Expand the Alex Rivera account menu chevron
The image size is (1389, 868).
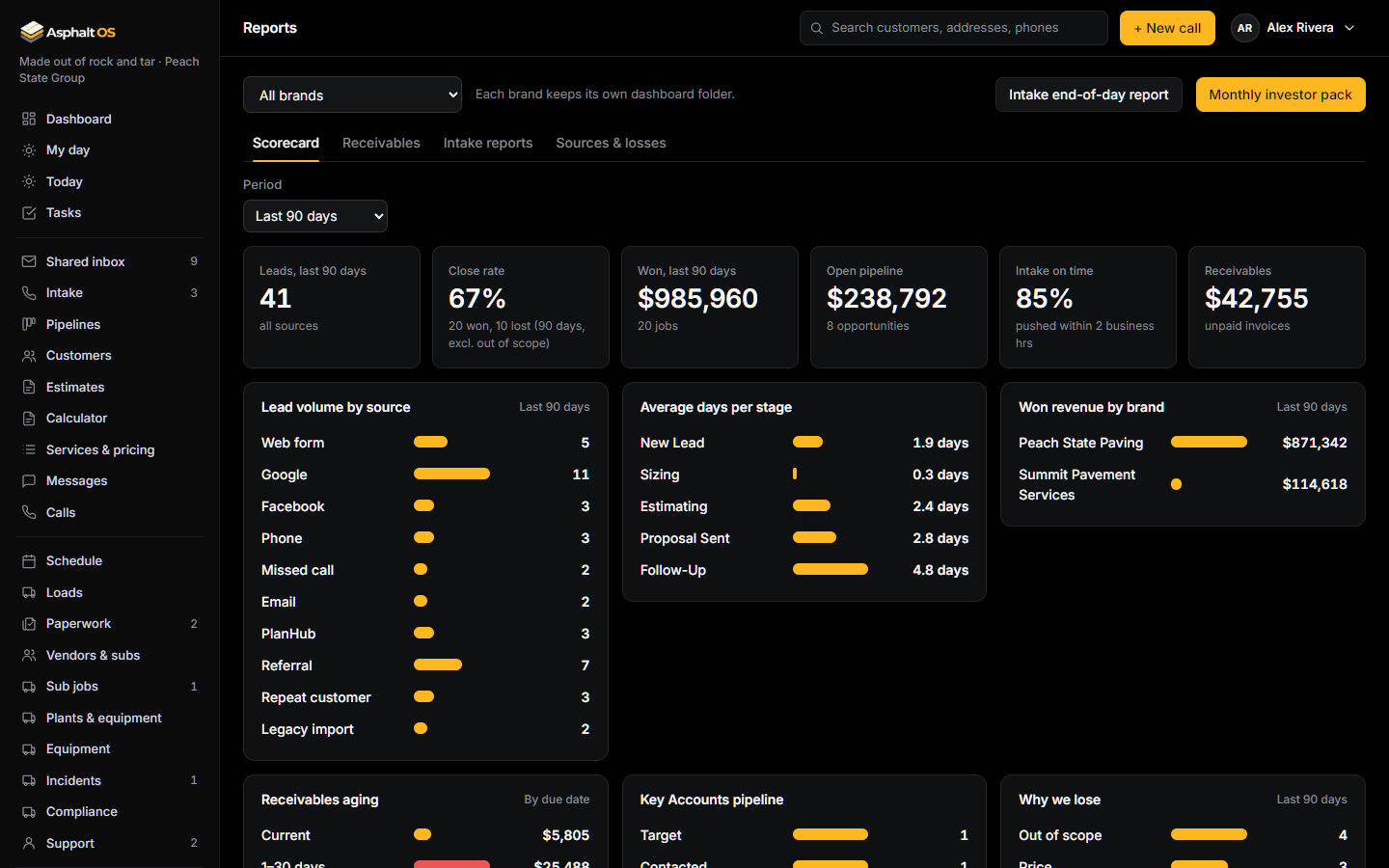(x=1349, y=28)
